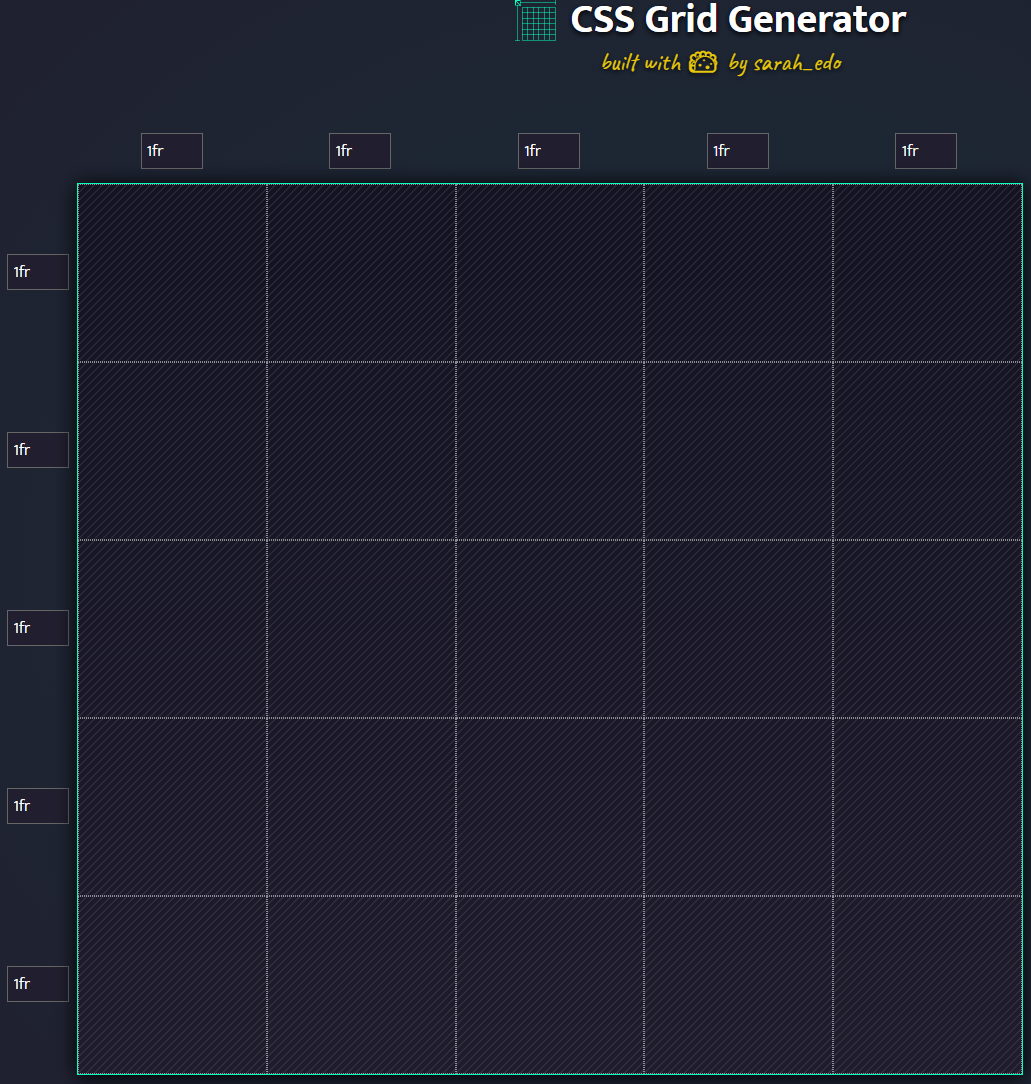Select grid cell at row 1, column 4
The width and height of the screenshot is (1031, 1084).
pos(739,273)
